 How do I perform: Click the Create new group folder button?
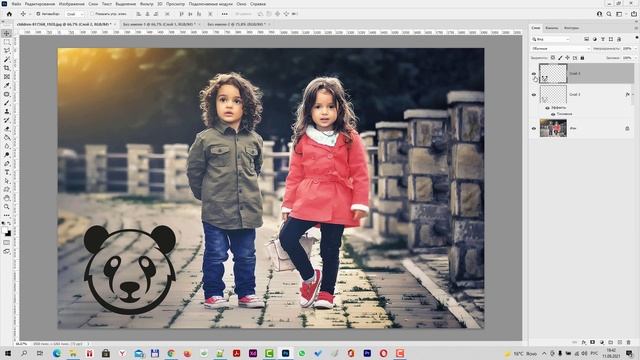coord(611,342)
